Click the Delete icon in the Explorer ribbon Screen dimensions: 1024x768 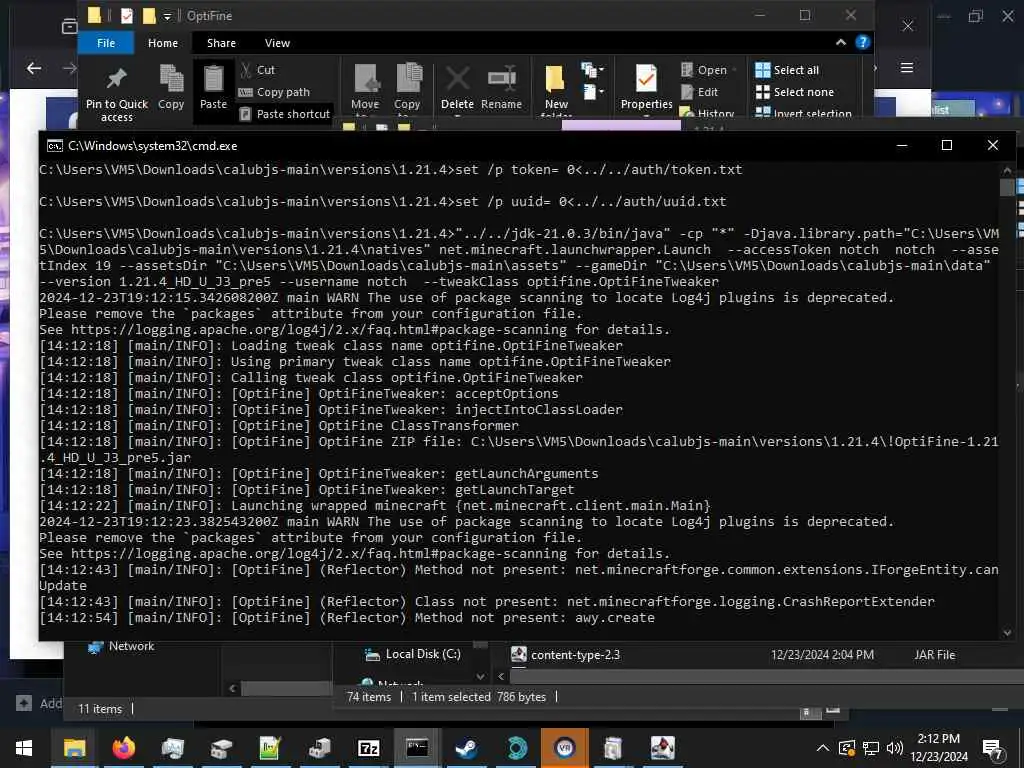point(457,87)
